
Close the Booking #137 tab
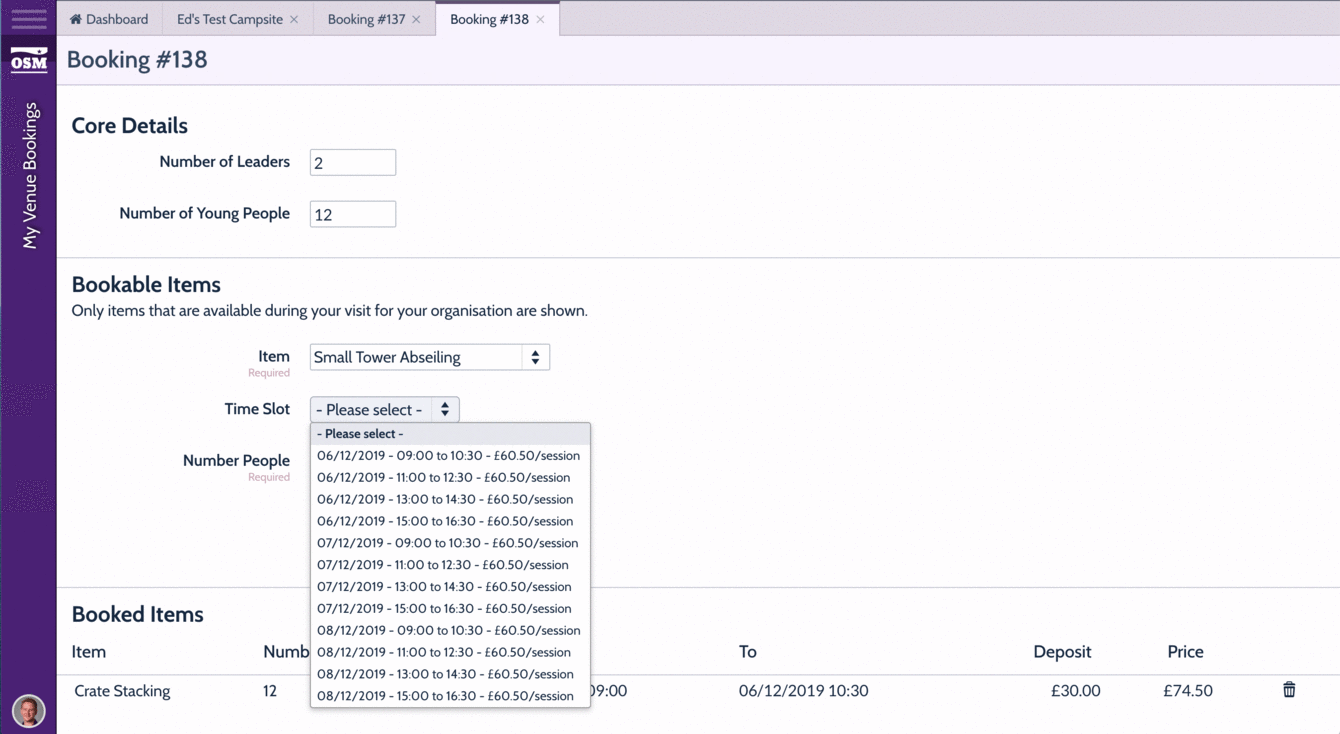416,19
